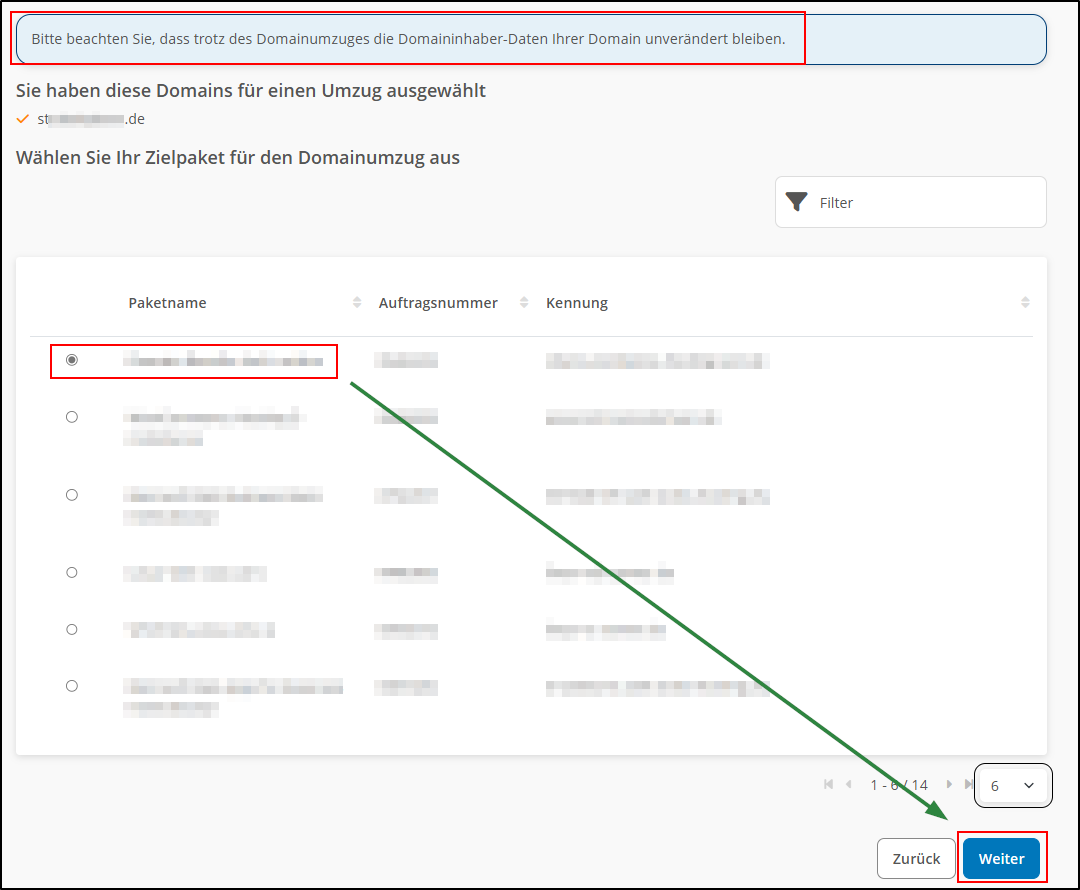The width and height of the screenshot is (1080, 890).
Task: Open the items-per-page dropdown showing 6
Action: 1013,785
